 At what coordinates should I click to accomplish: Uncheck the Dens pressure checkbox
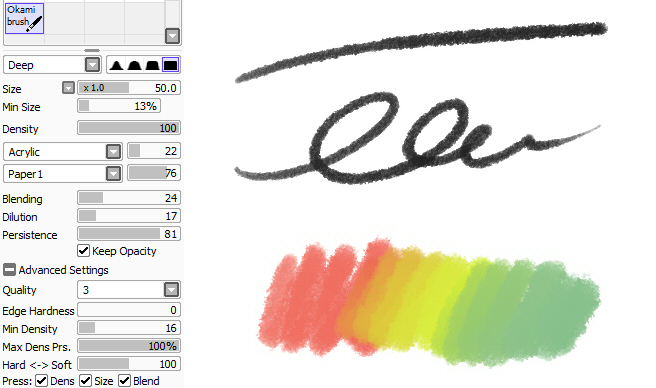41,381
